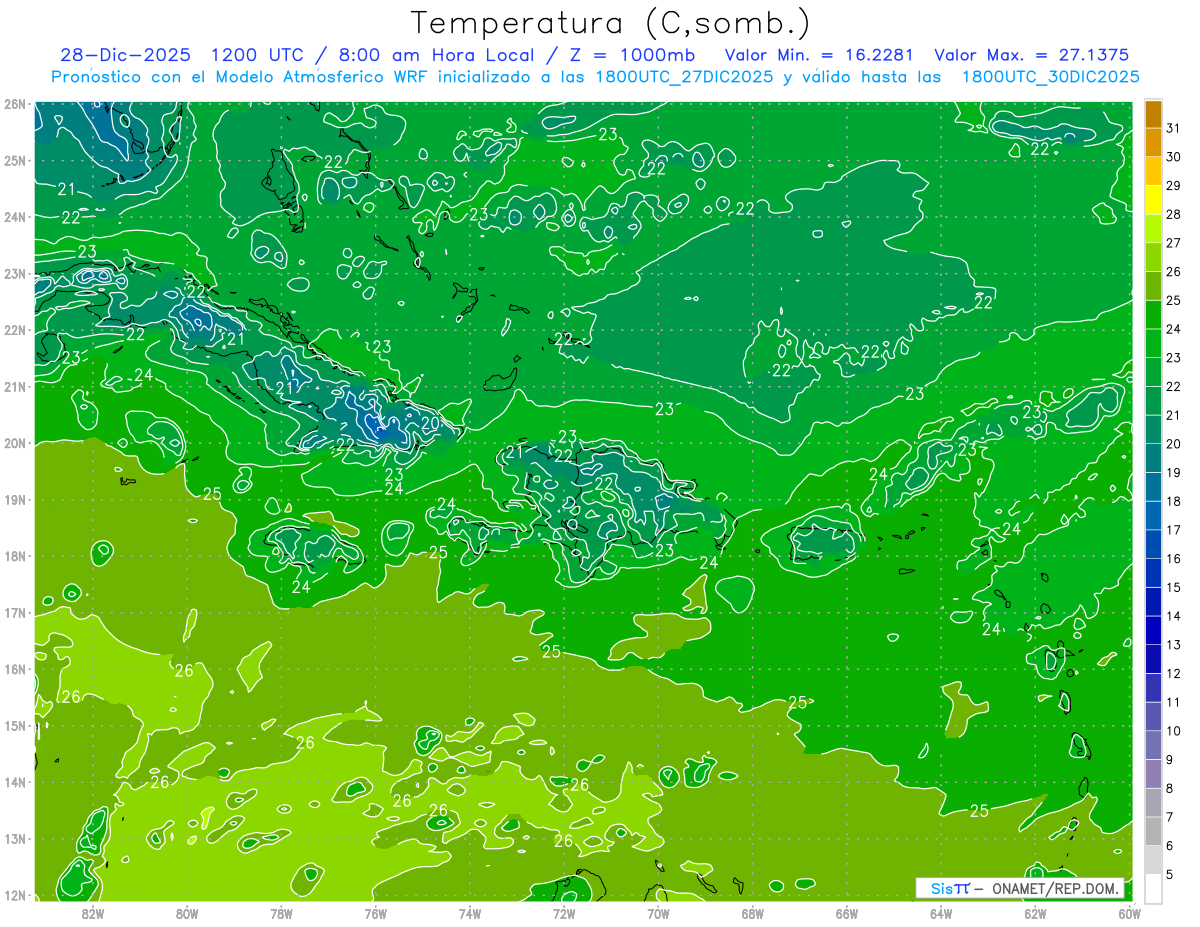Click the 62W longitude axis label
The height and width of the screenshot is (927, 1200).
pos(1036,913)
